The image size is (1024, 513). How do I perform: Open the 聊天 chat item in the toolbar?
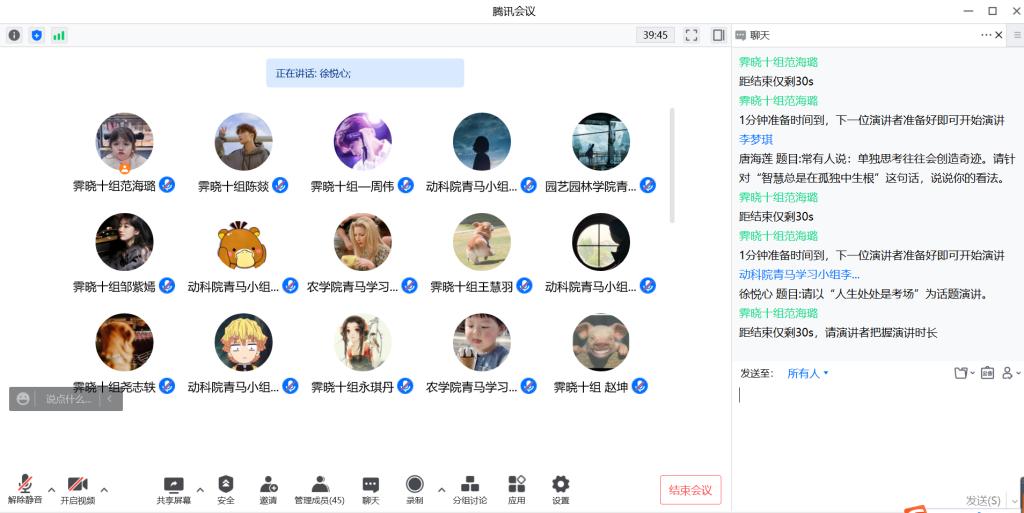point(370,488)
